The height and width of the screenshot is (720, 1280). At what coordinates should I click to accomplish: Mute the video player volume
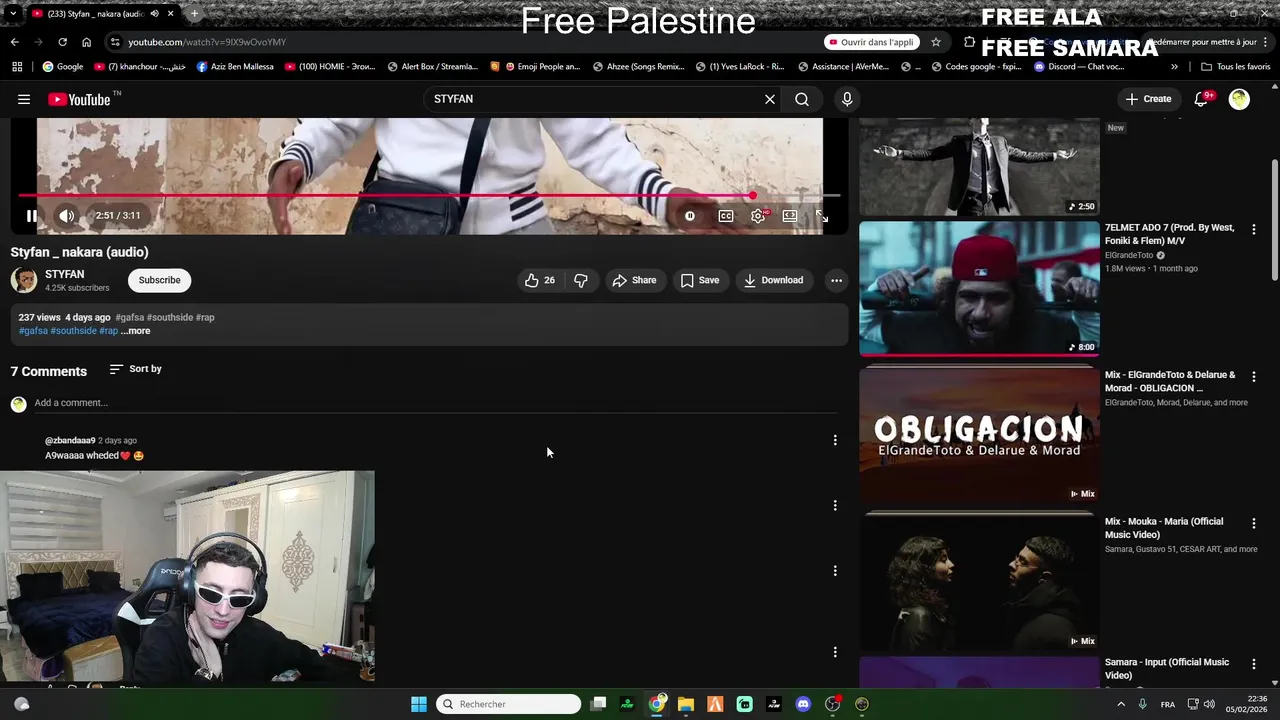click(x=66, y=215)
